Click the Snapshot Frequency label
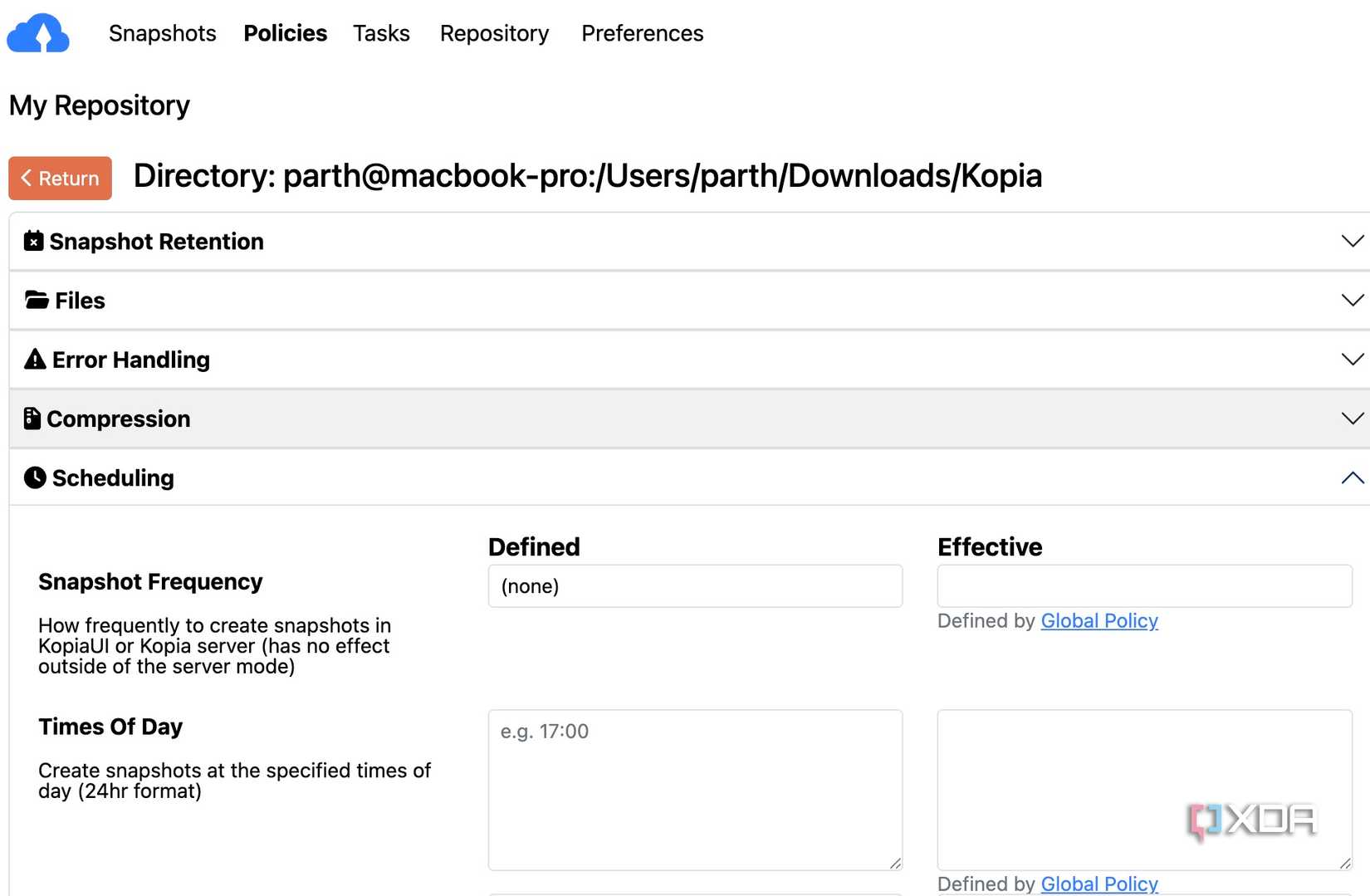The height and width of the screenshot is (896, 1370). tap(150, 581)
